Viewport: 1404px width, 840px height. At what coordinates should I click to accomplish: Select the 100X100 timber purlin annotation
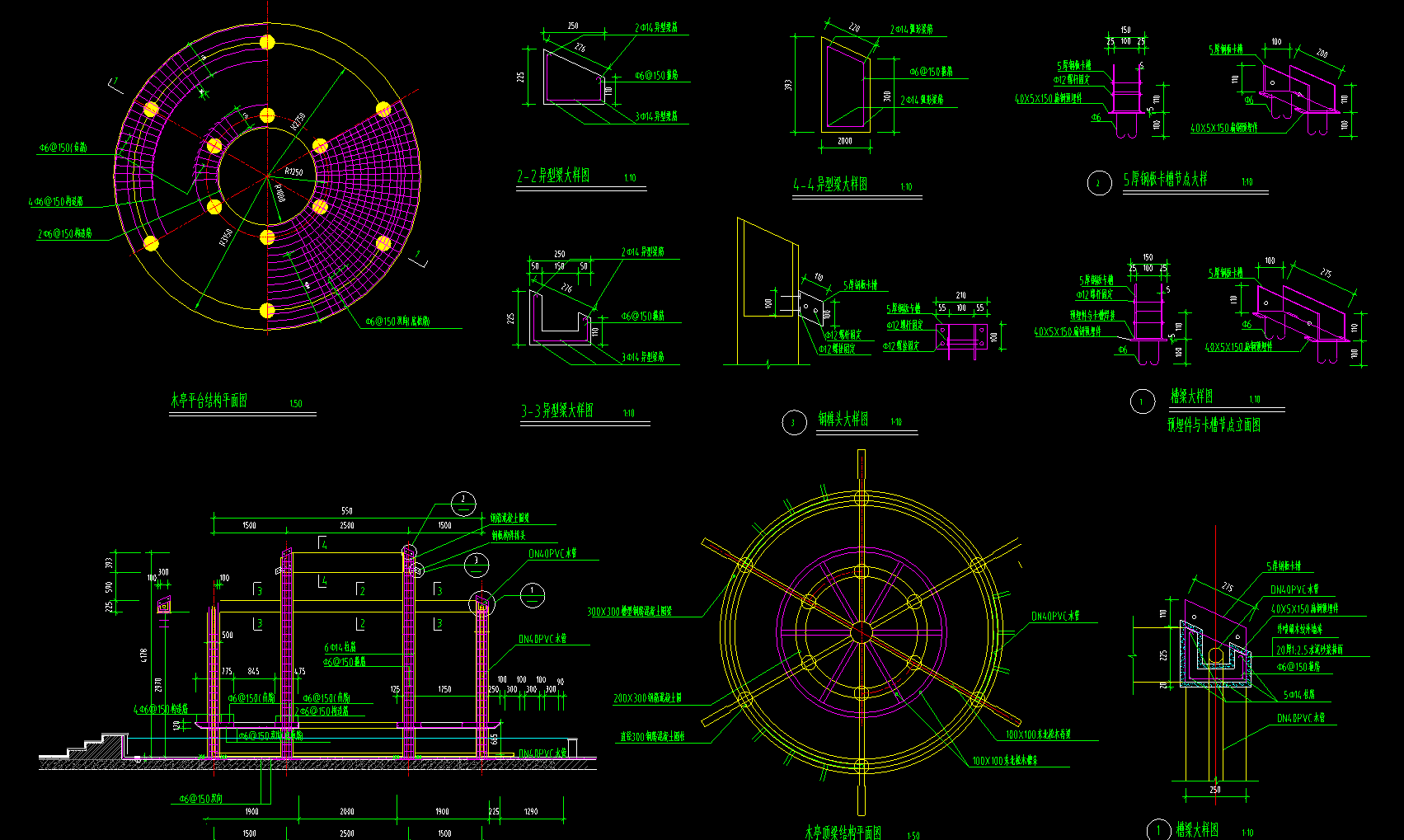coord(1004,761)
